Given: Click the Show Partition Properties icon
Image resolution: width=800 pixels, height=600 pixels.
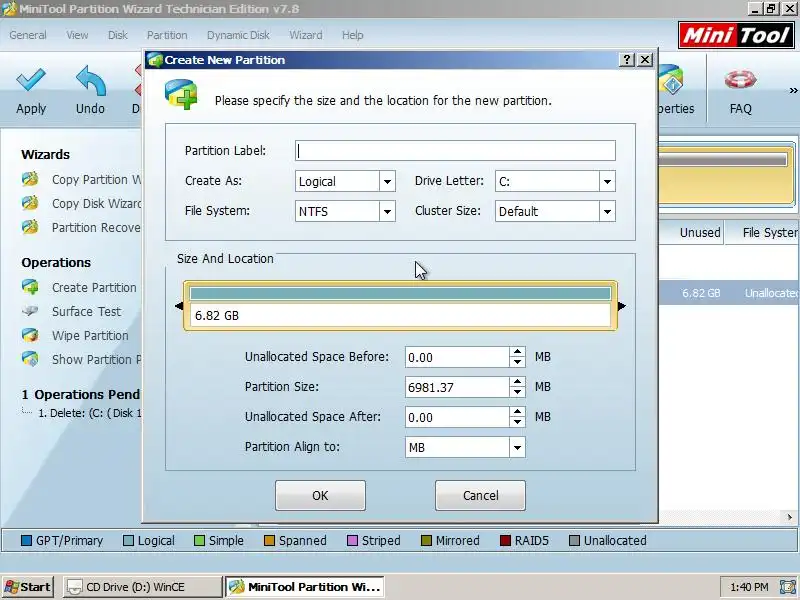Looking at the screenshot, I should point(30,359).
